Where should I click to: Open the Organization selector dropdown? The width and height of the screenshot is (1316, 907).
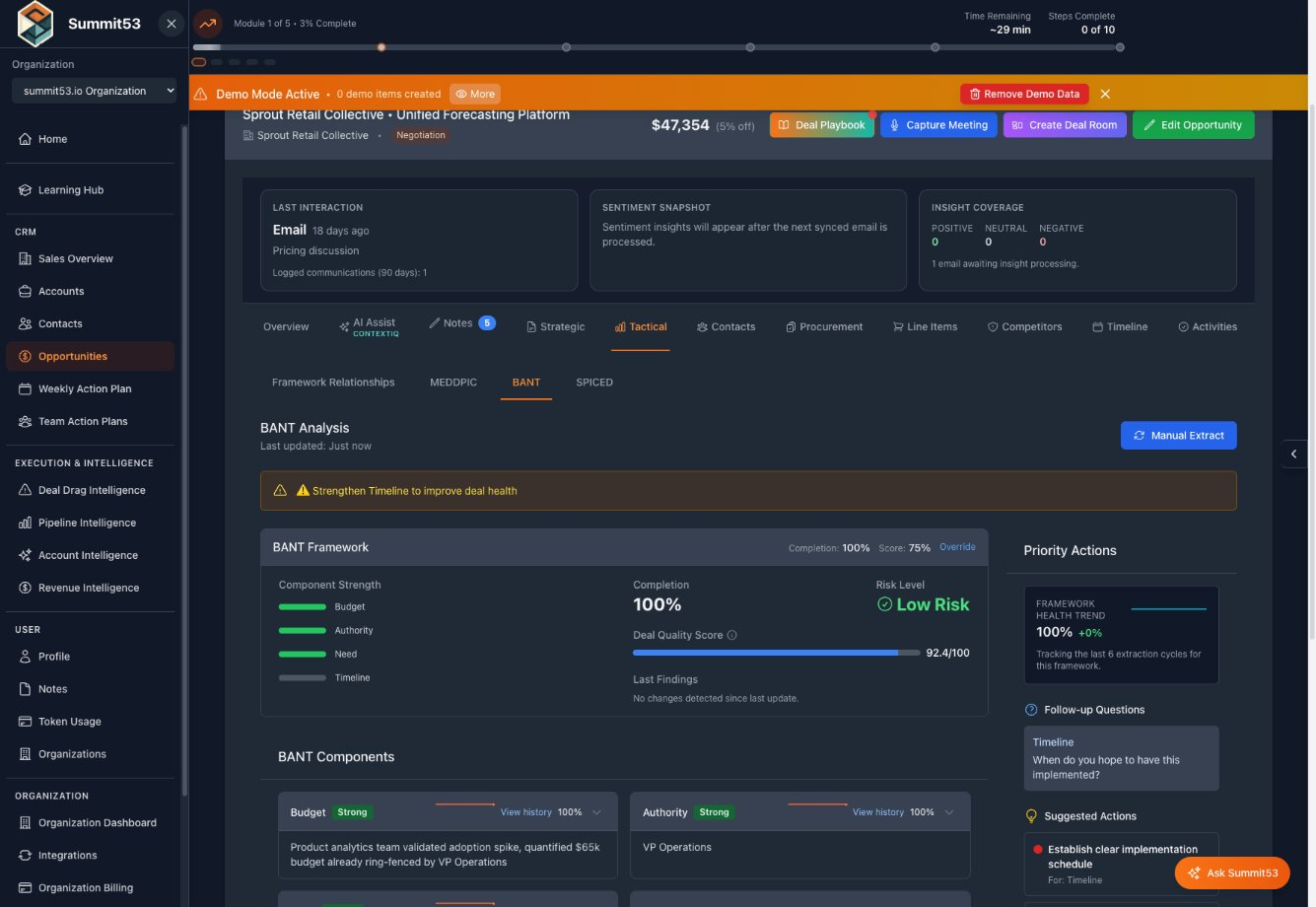(94, 90)
